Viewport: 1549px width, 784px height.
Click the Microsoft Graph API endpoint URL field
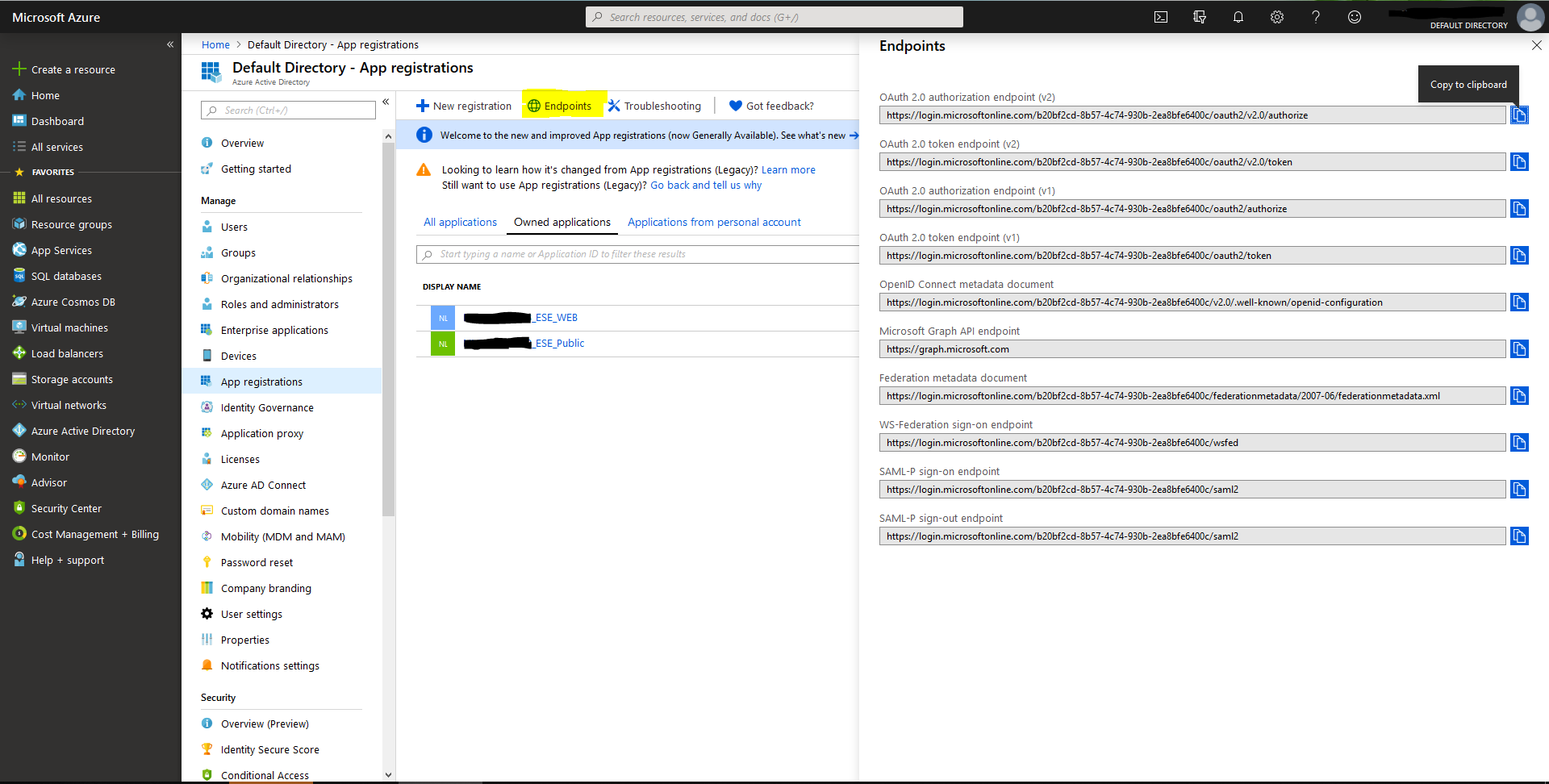click(1192, 349)
